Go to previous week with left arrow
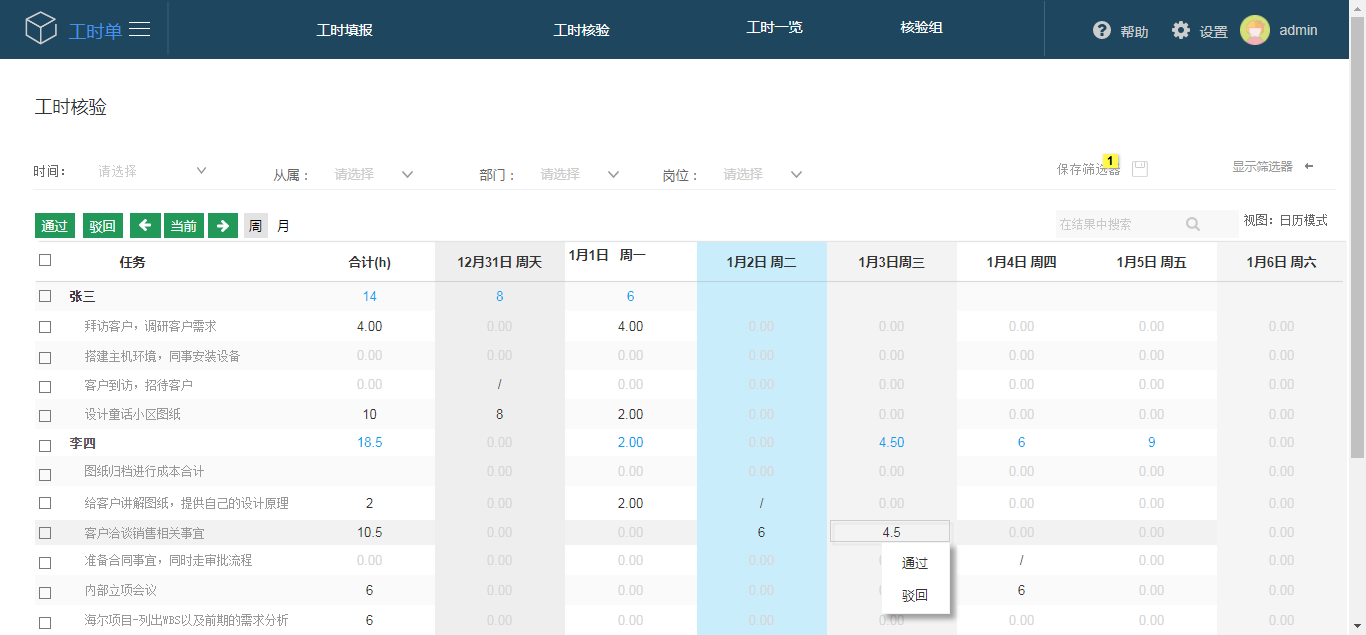Viewport: 1366px width, 635px height. [145, 226]
